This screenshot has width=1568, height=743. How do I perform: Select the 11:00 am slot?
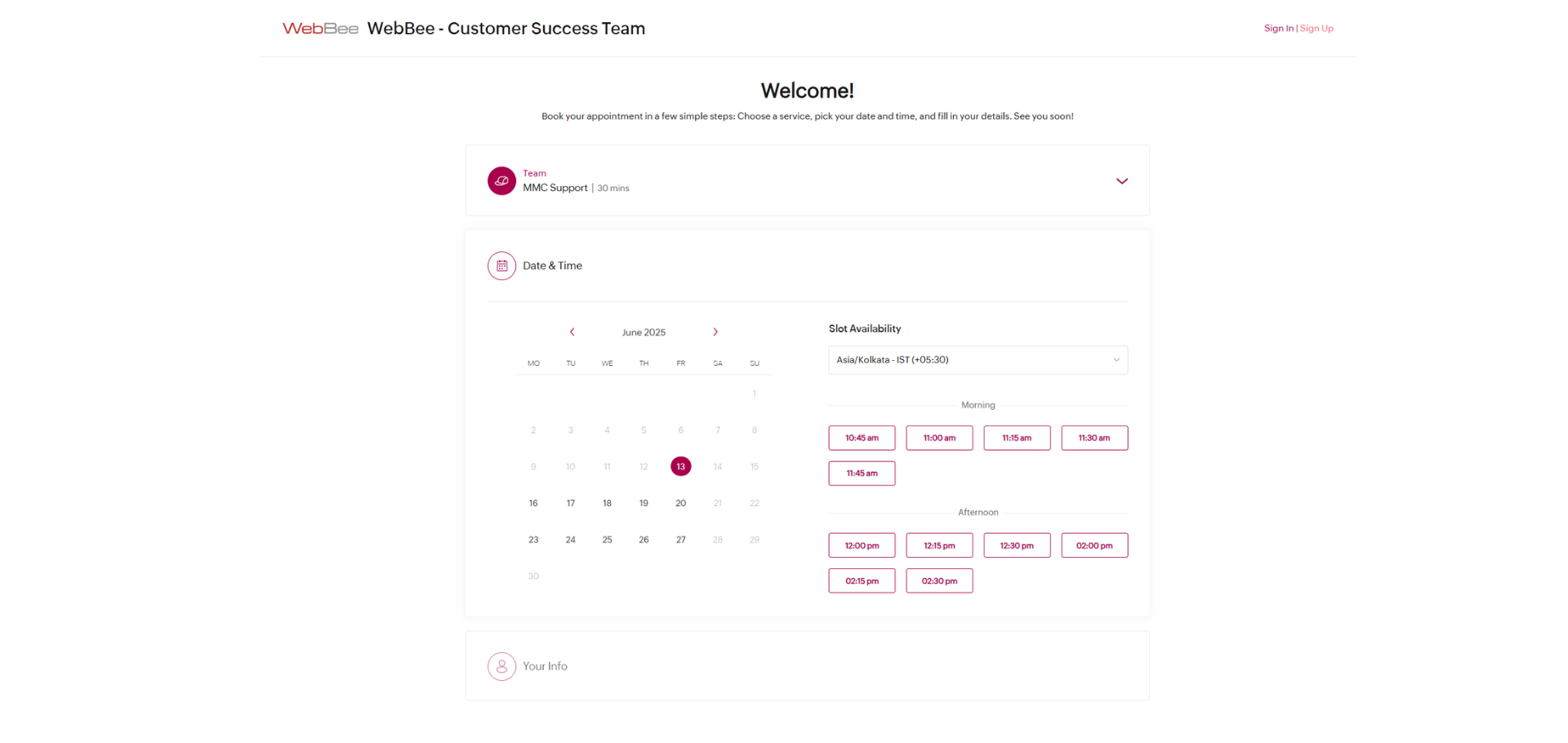coord(939,438)
